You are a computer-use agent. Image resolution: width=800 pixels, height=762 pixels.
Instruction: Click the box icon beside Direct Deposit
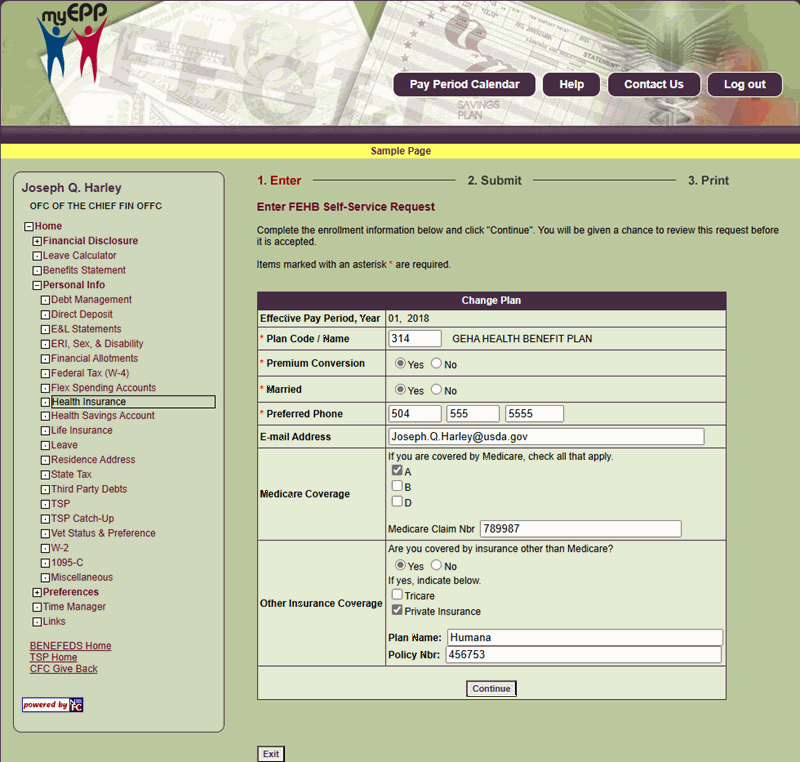45,315
